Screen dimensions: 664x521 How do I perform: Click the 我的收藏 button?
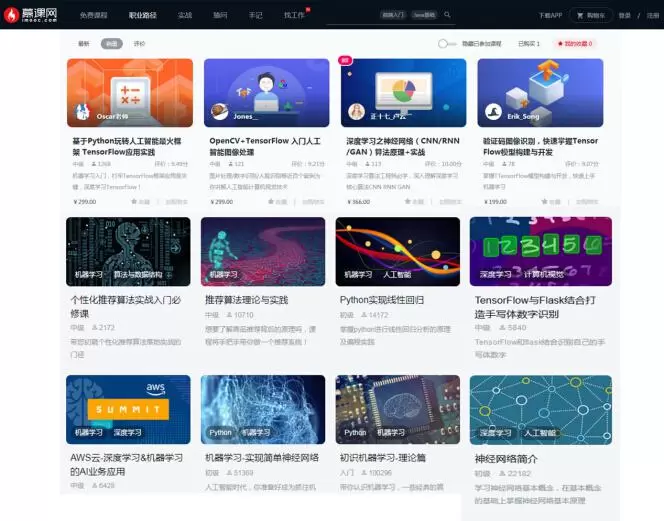pyautogui.click(x=576, y=44)
